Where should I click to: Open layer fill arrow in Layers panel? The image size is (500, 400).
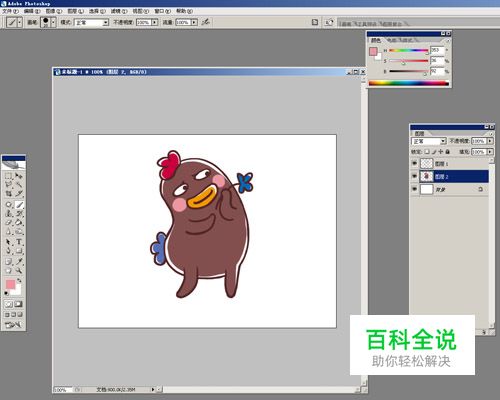(x=490, y=152)
